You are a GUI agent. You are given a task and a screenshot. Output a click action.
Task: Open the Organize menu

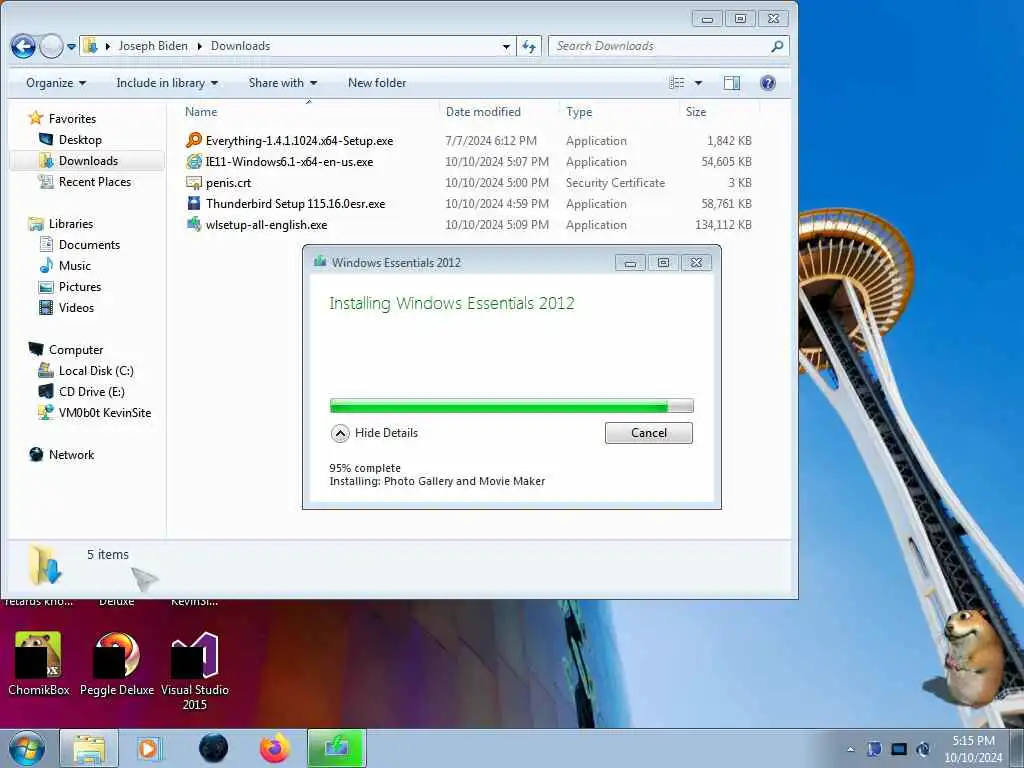pos(56,83)
